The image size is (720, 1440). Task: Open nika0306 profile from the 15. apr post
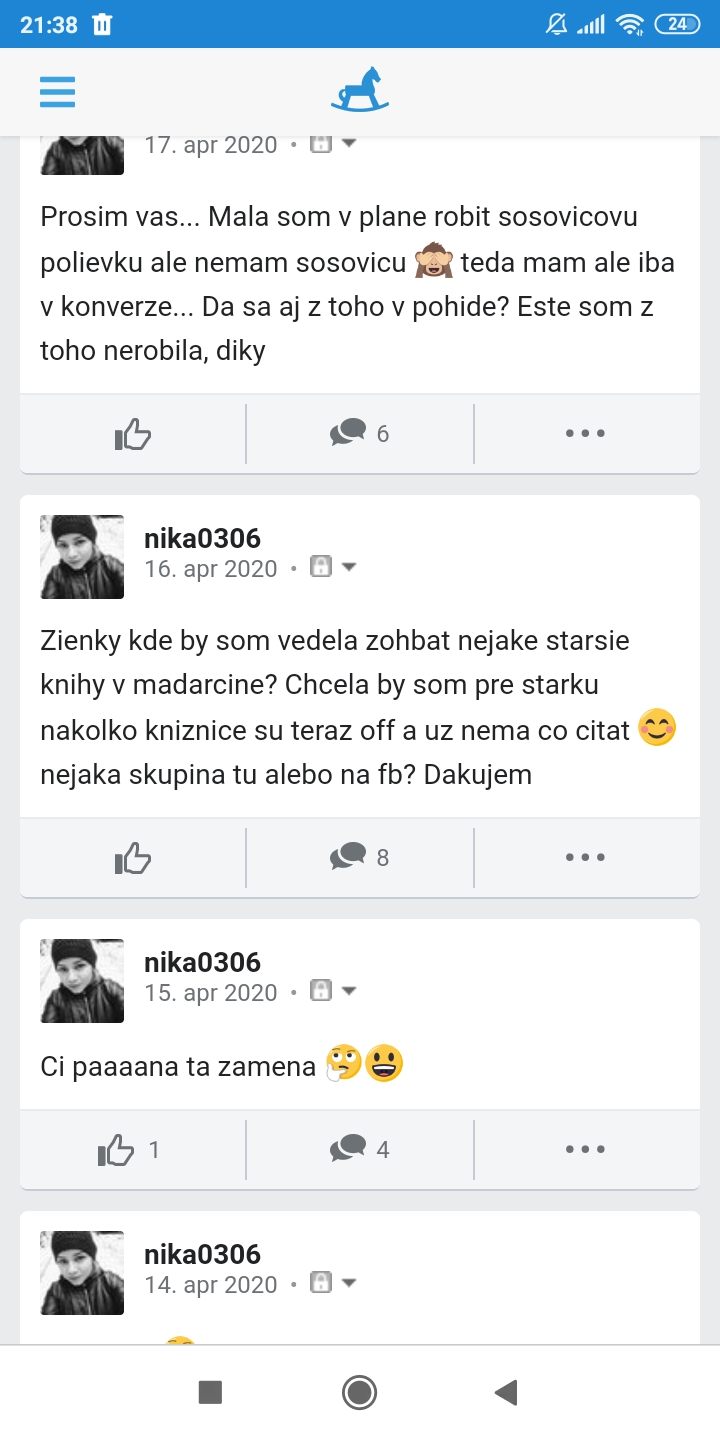[202, 963]
